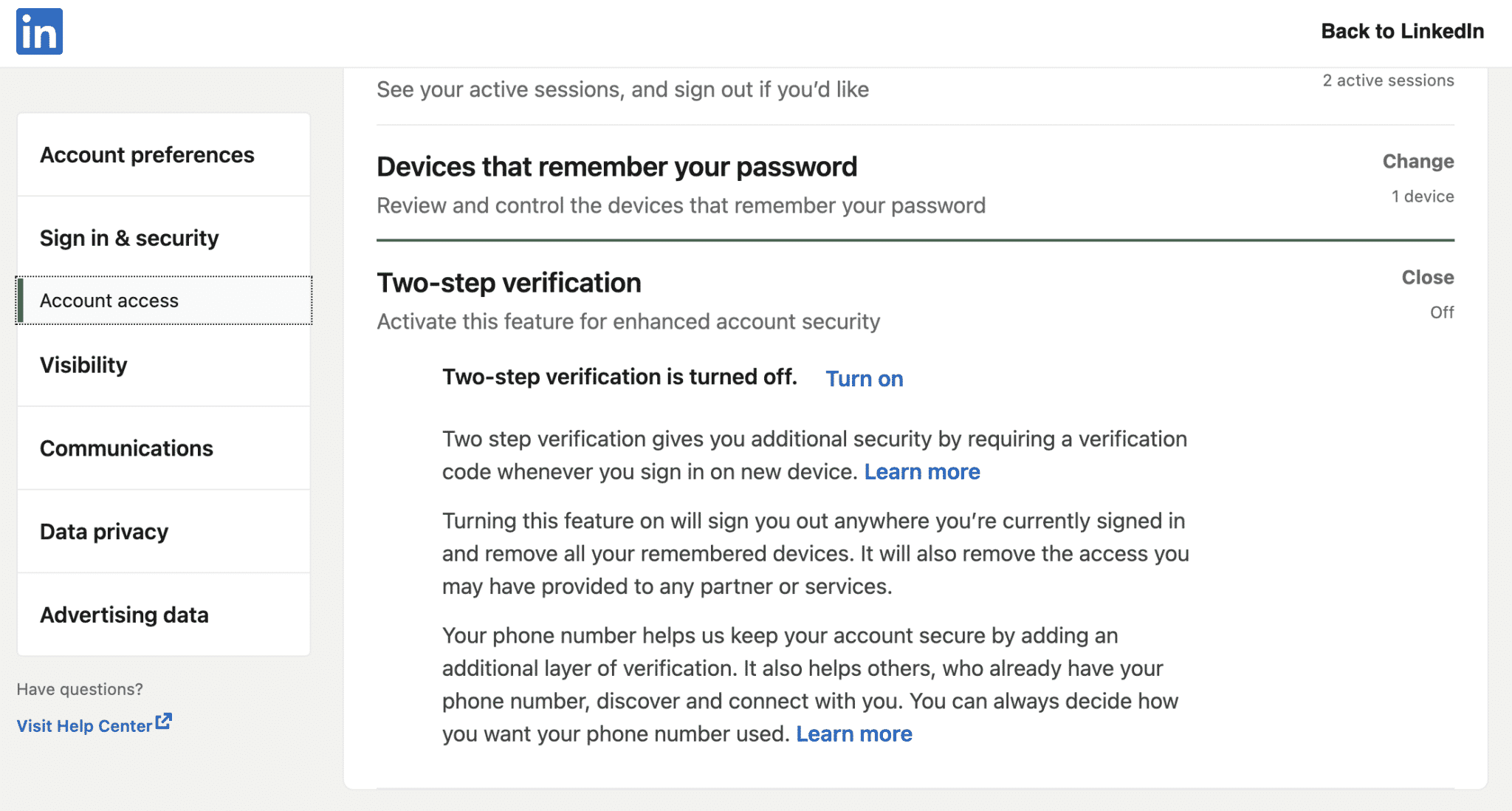Select Sign in & security in sidebar
Screen dimensions: 1512x811
pos(163,238)
